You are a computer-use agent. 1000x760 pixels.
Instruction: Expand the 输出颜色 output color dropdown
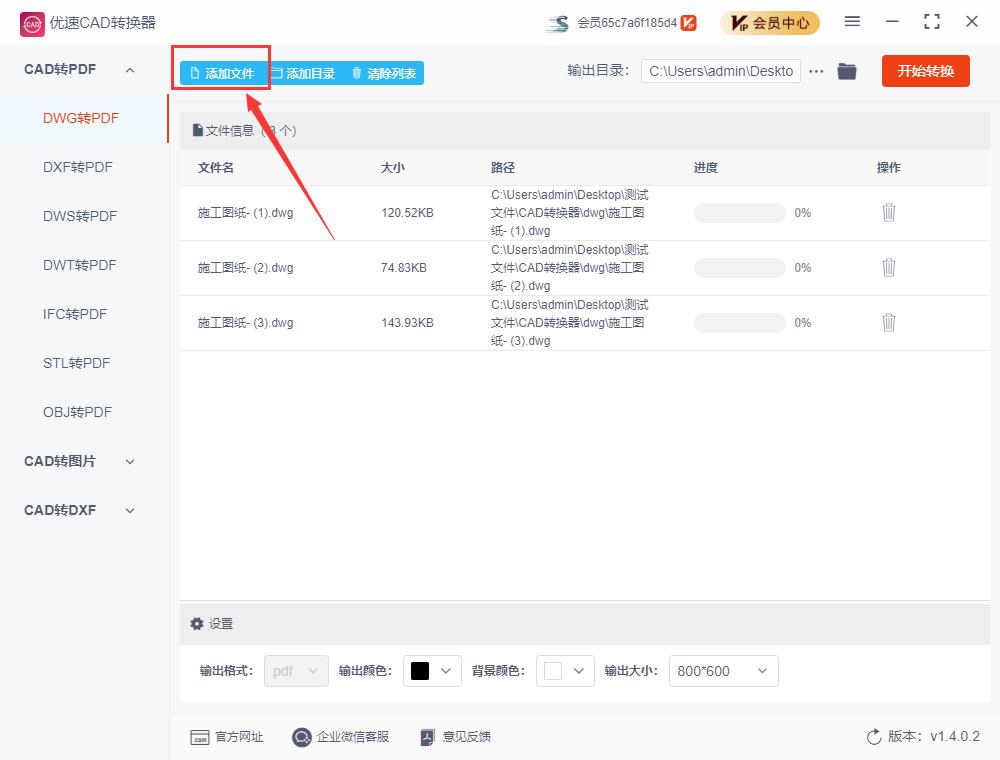pyautogui.click(x=446, y=671)
